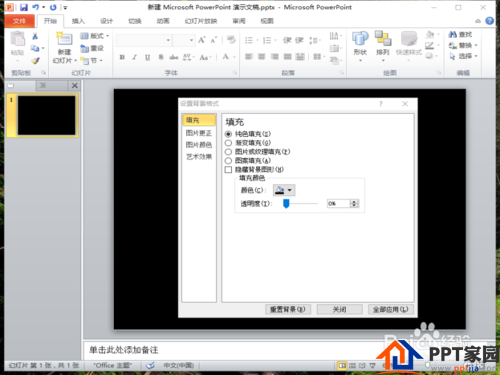Open the Shapes gallery
Screen dimensions: 500x375
[360, 47]
